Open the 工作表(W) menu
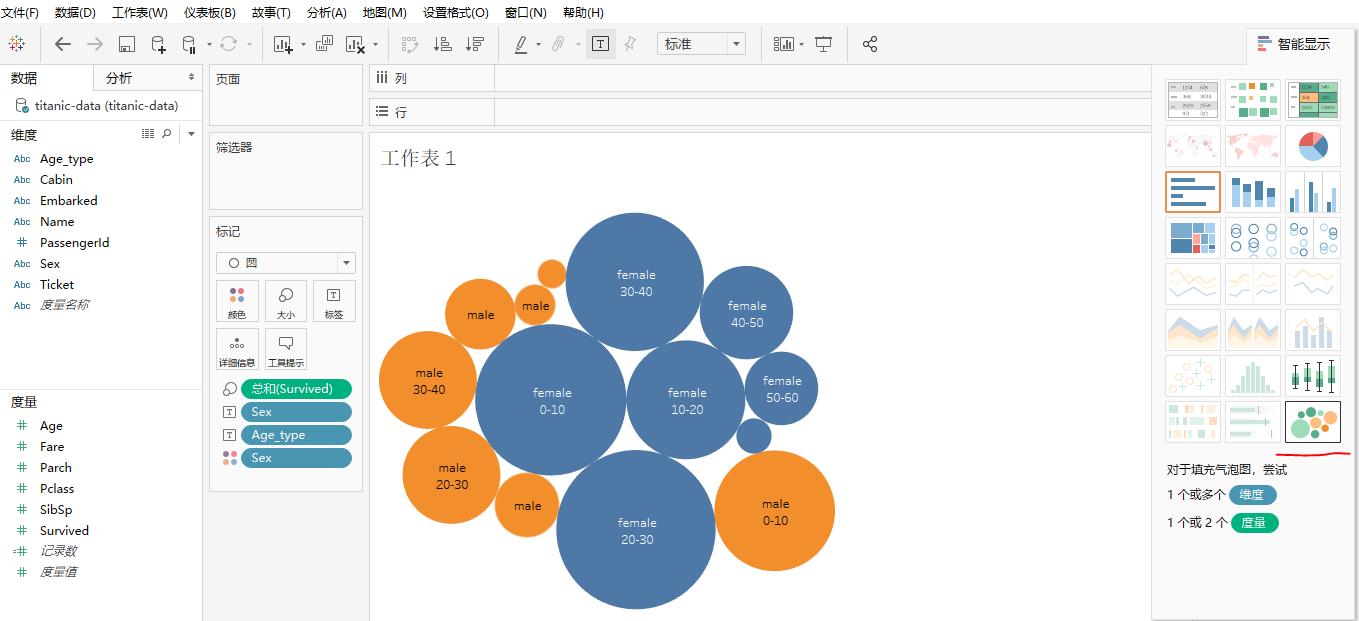This screenshot has width=1359, height=621. coord(140,13)
